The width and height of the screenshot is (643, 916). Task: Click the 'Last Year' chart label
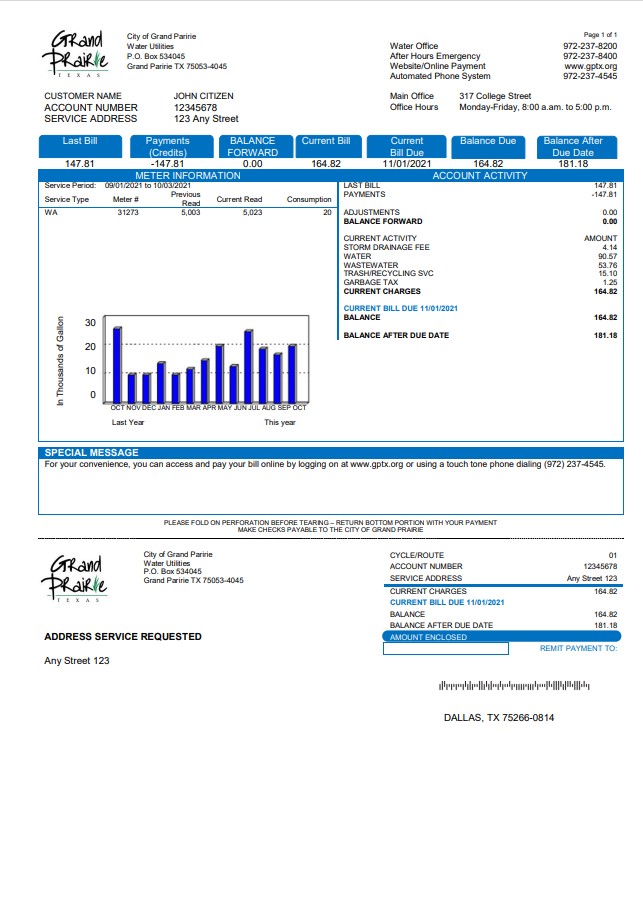(128, 422)
